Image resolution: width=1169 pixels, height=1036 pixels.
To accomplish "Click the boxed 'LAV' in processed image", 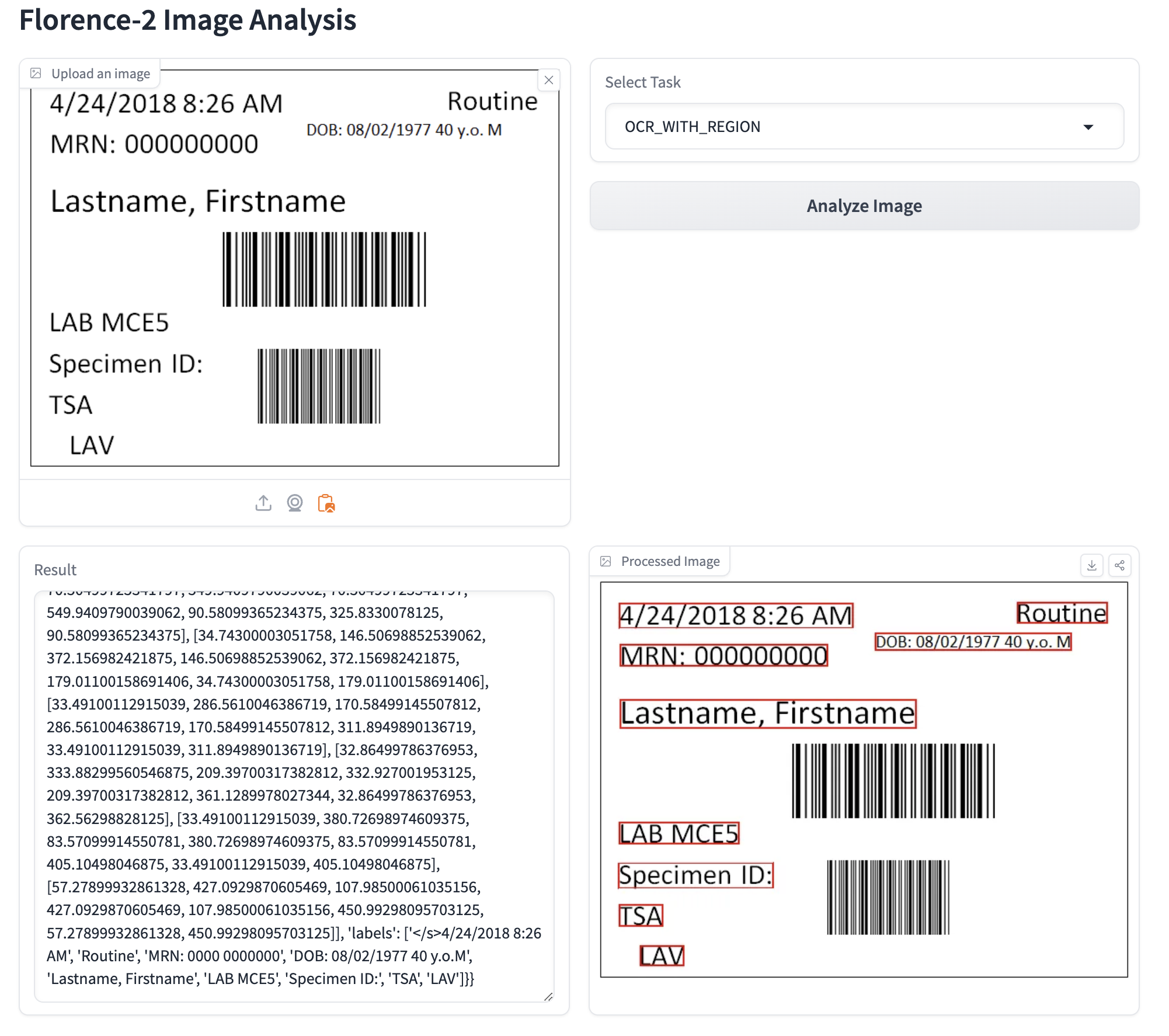I will [662, 956].
